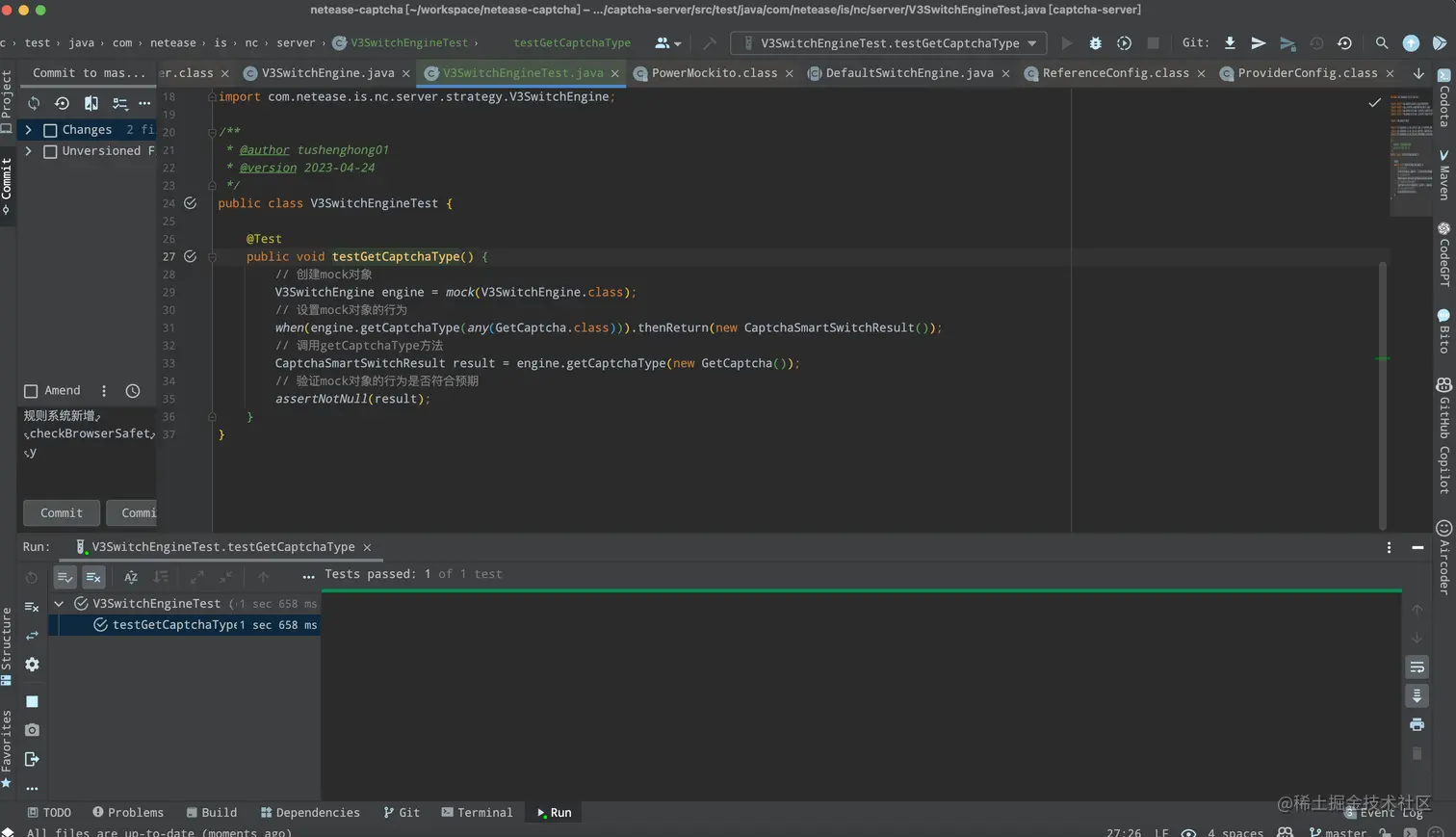Run with coverage icon in toolbar

click(x=1124, y=43)
